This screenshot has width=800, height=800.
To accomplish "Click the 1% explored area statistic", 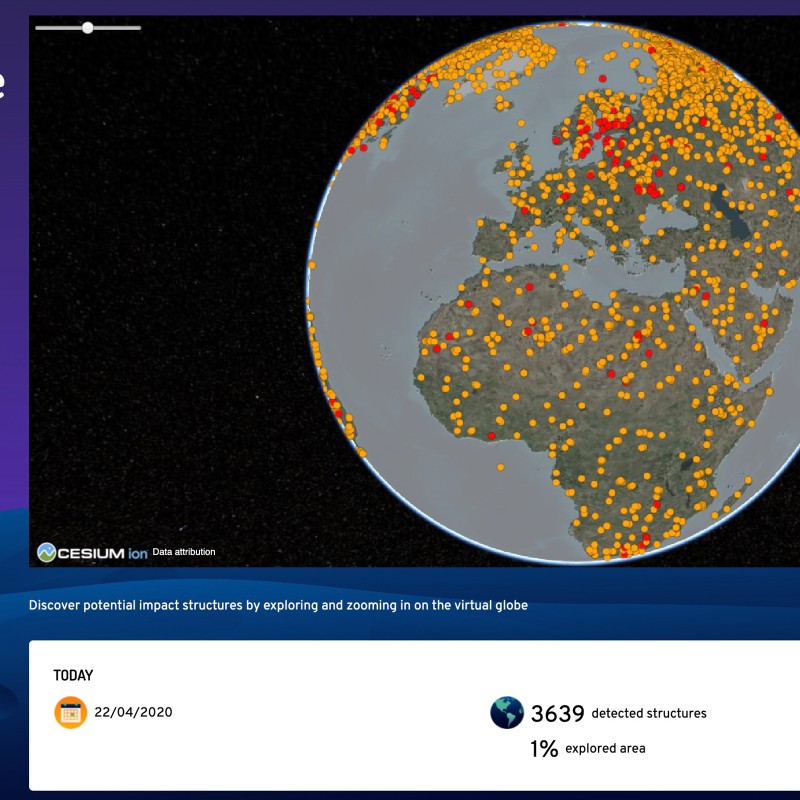I will [544, 749].
